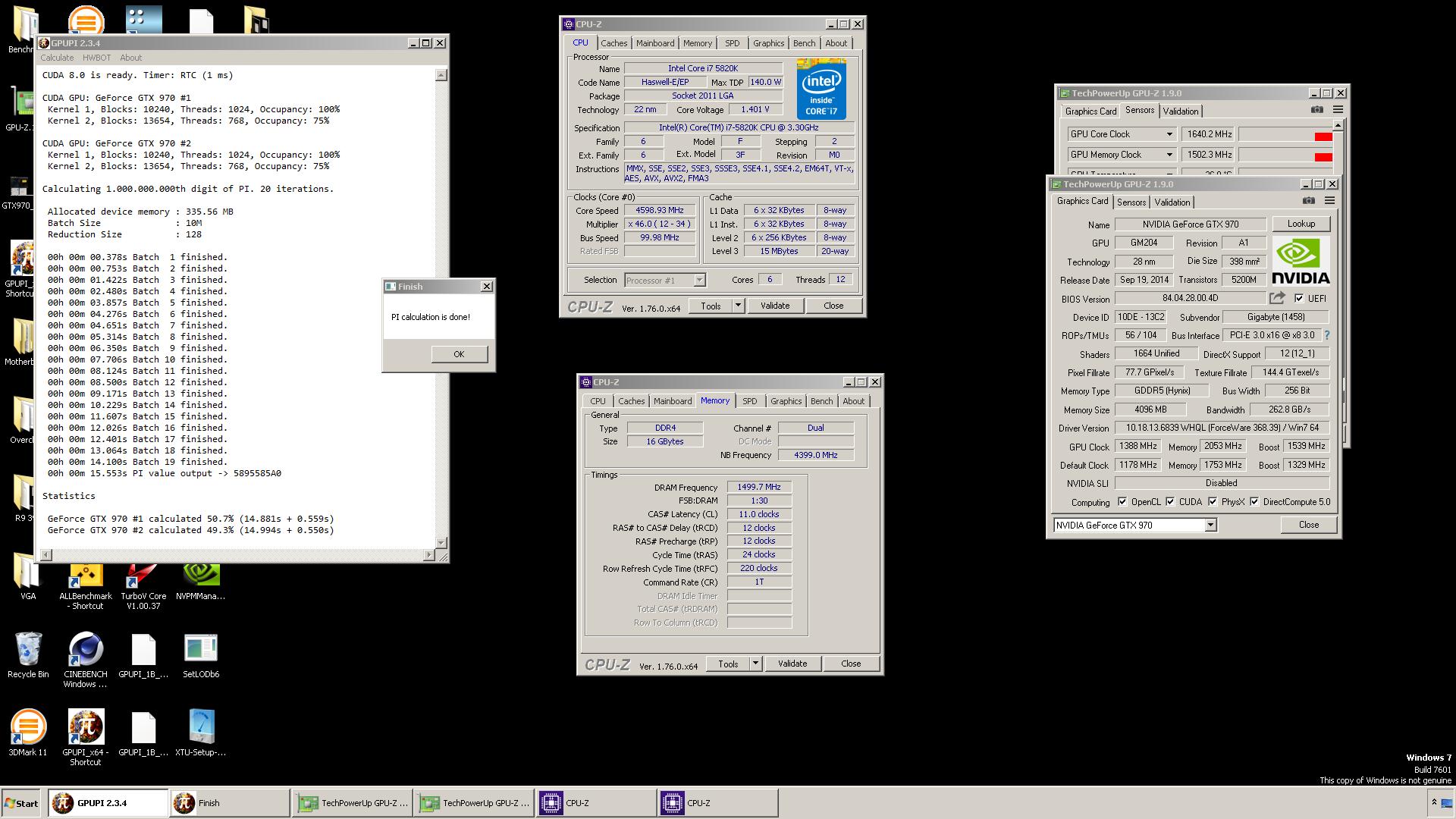Viewport: 1456px width, 819px height.
Task: Open XTU-Setup desktop icon
Action: click(x=201, y=733)
